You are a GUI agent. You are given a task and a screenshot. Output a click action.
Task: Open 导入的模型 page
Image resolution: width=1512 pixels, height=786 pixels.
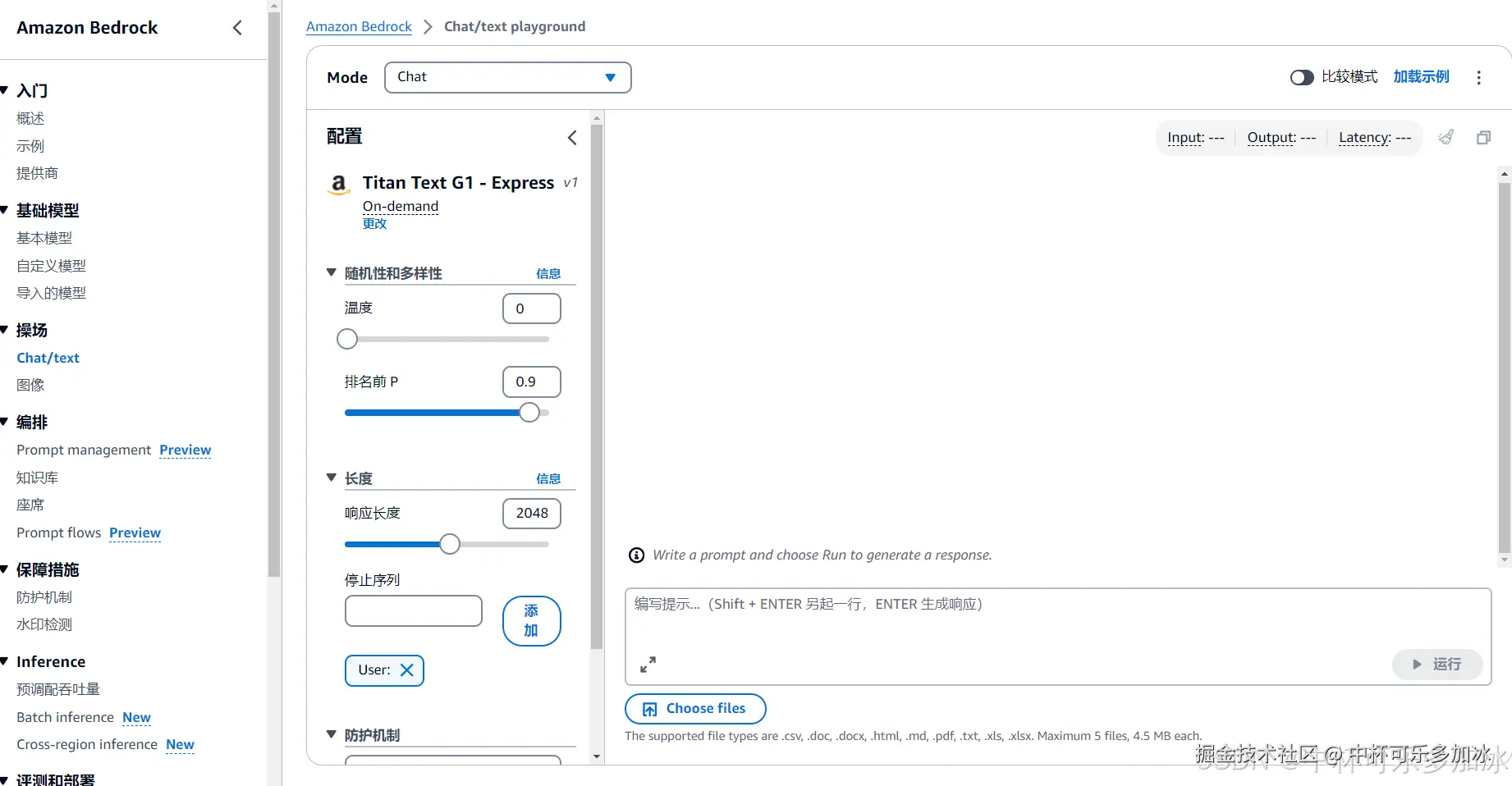pyautogui.click(x=51, y=293)
